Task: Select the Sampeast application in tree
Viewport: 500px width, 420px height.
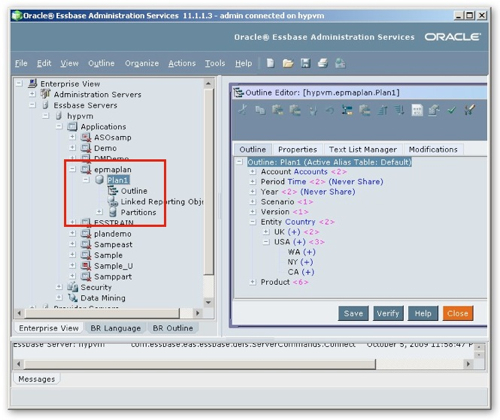Action: 113,244
